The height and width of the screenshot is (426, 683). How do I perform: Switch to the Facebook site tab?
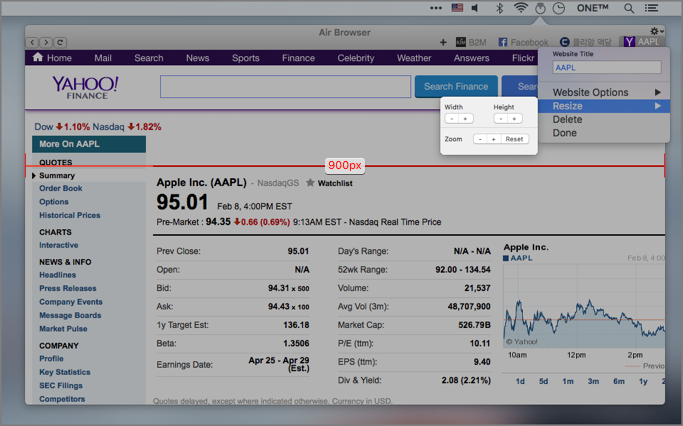coord(523,42)
